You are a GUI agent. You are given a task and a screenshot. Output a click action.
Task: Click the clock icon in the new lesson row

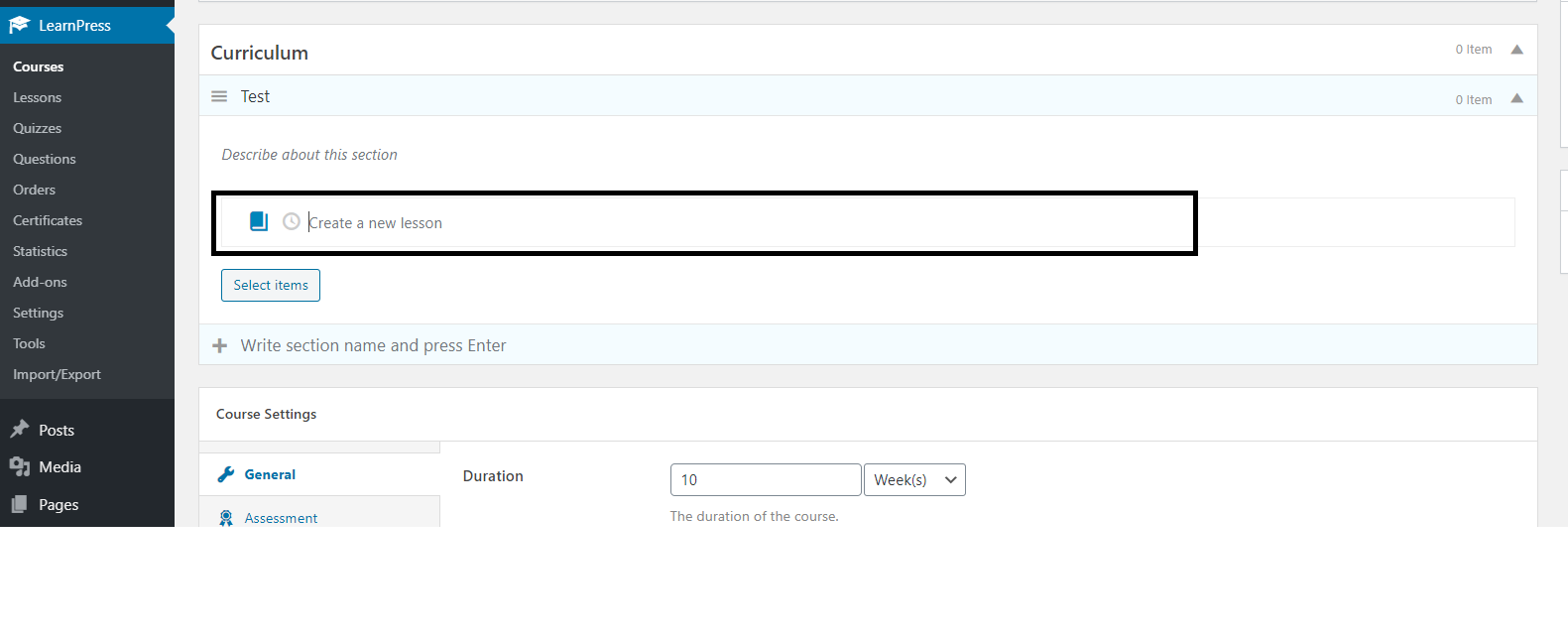click(292, 221)
